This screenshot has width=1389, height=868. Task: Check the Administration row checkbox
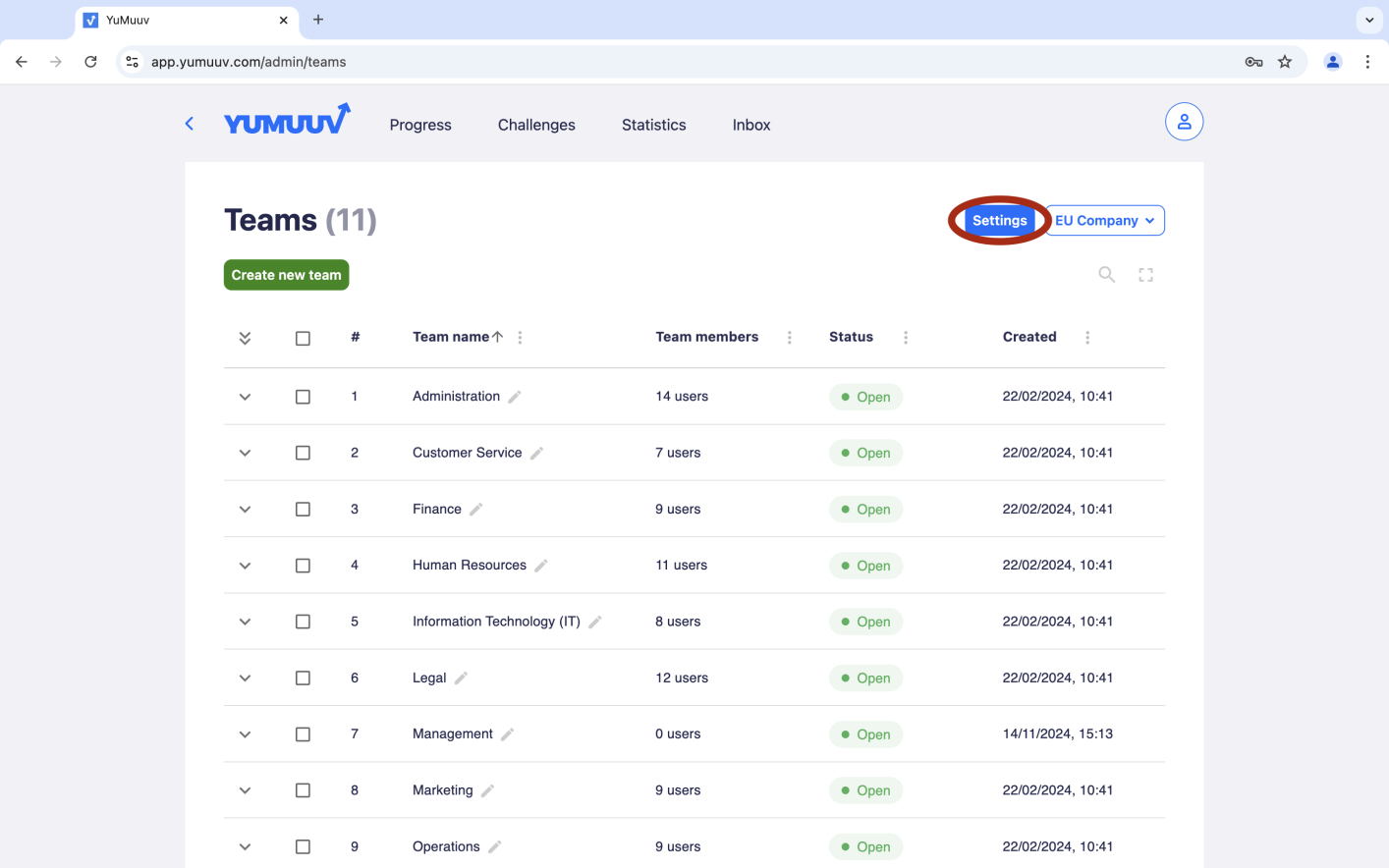click(303, 398)
